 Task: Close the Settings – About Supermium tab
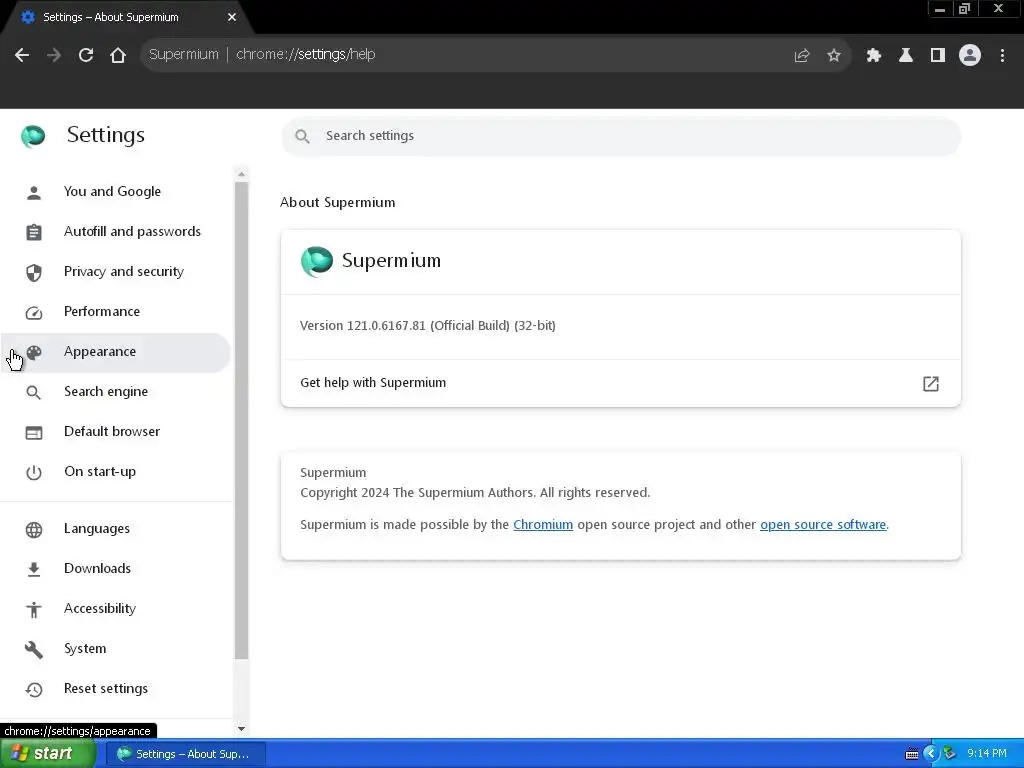[232, 17]
